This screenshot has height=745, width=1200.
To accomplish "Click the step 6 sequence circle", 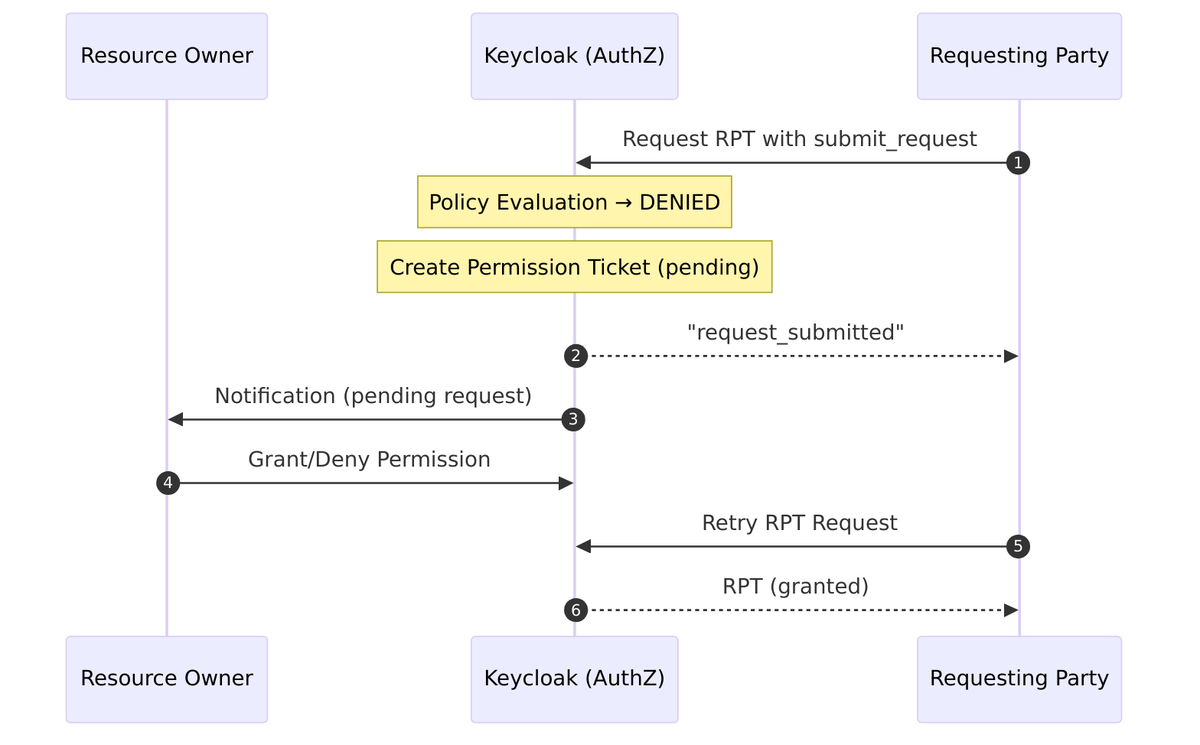I will point(575,610).
